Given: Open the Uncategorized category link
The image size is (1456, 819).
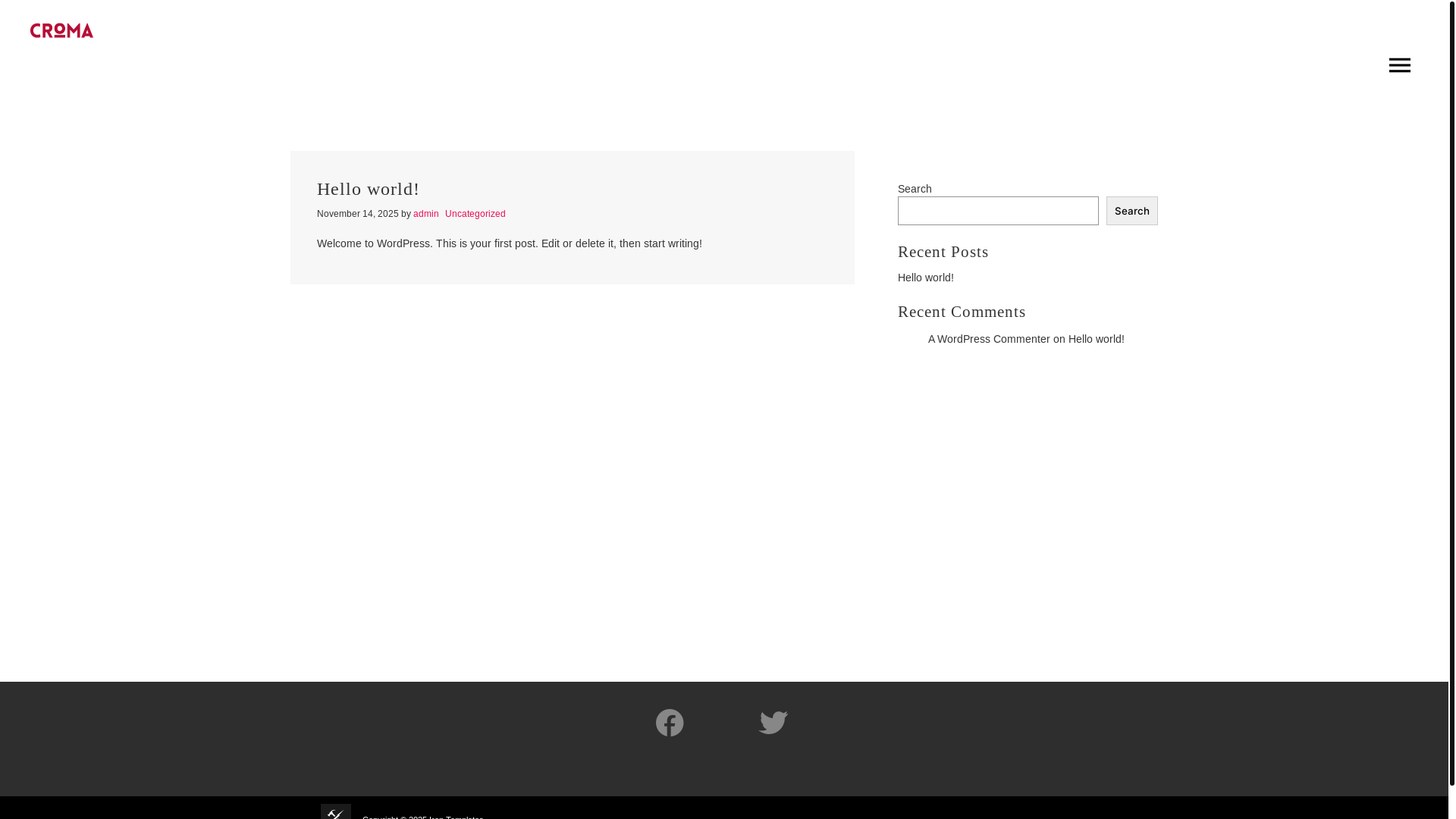Looking at the screenshot, I should (x=475, y=214).
